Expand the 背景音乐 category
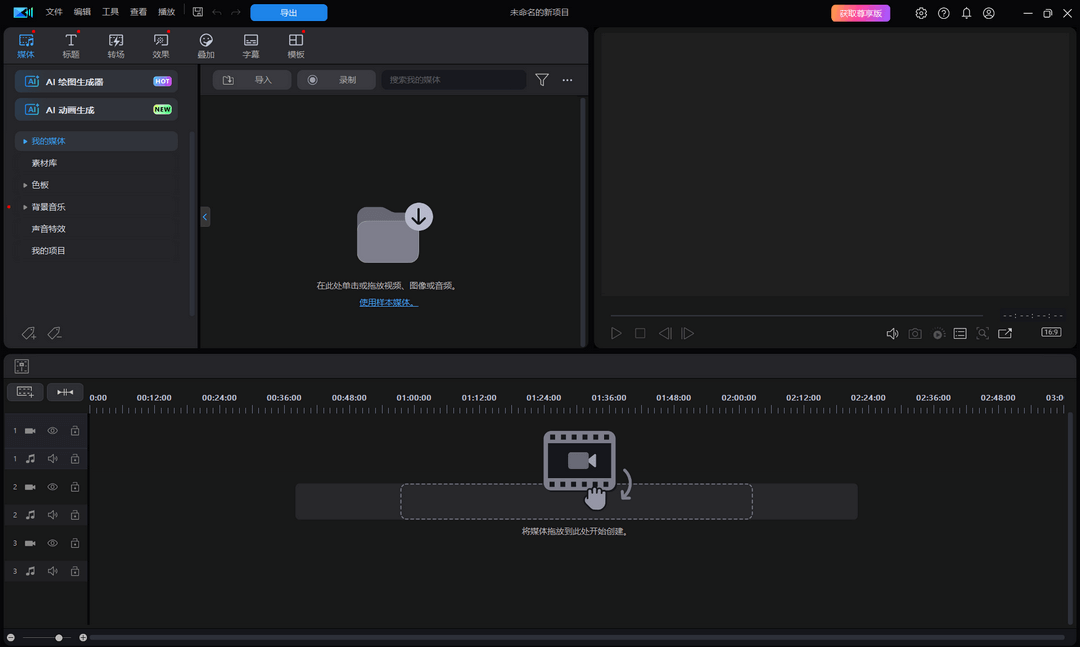This screenshot has width=1080, height=647. [x=26, y=207]
